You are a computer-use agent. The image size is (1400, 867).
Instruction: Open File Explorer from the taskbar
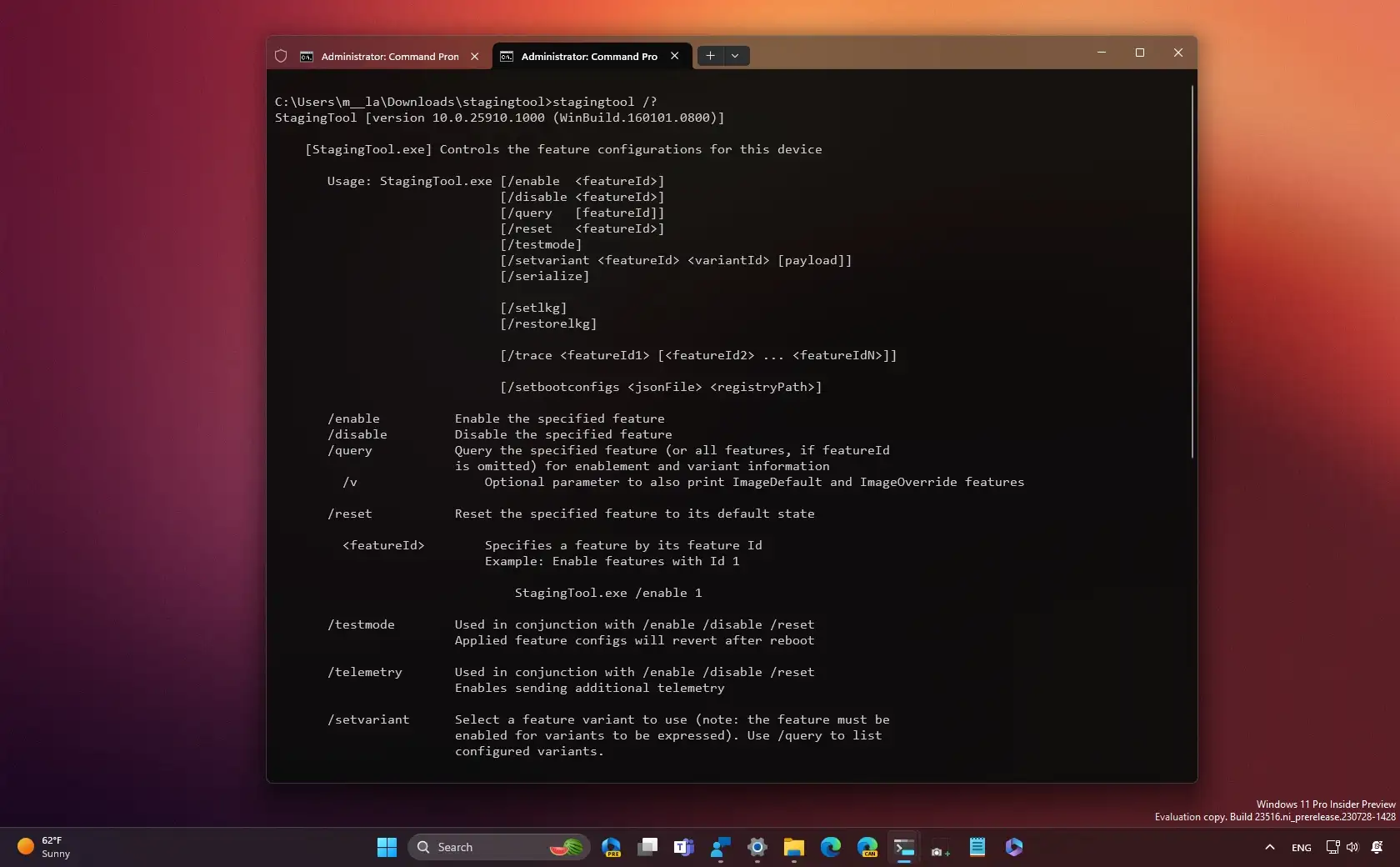[x=793, y=847]
